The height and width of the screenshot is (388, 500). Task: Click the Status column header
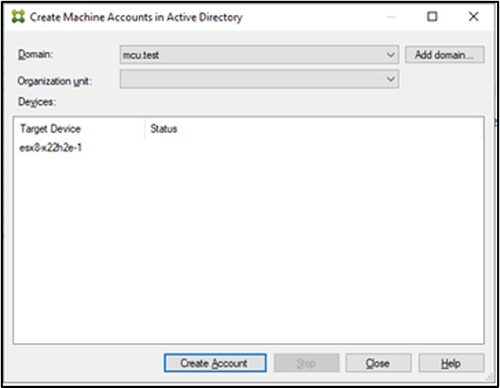click(163, 129)
